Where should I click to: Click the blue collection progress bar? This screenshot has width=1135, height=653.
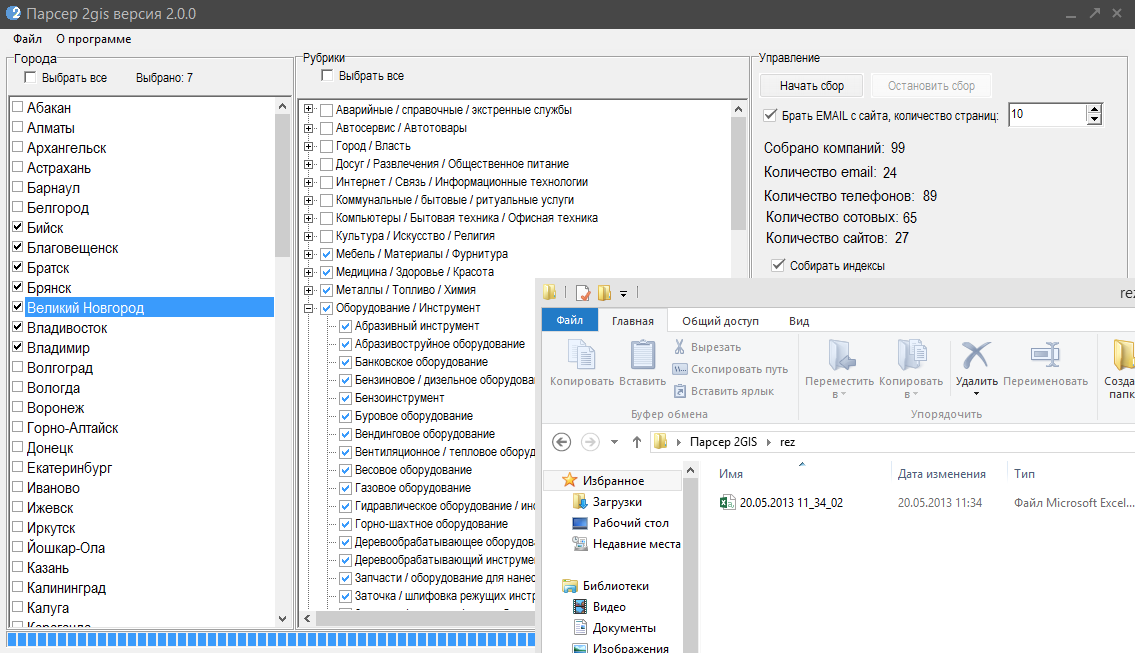point(271,639)
